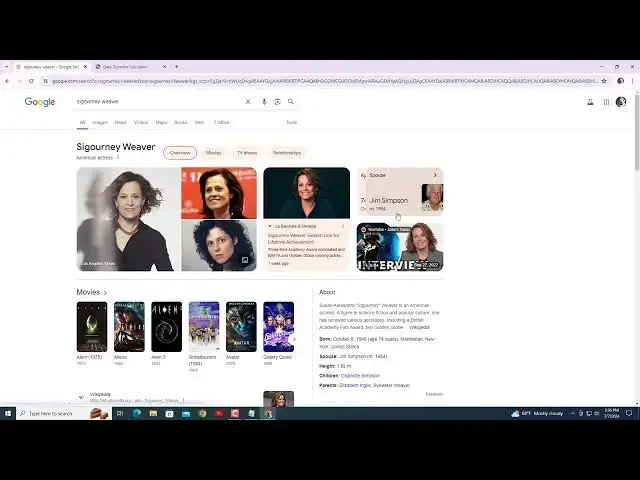The width and height of the screenshot is (640, 480).
Task: Go back in the browser
Action: (7, 81)
